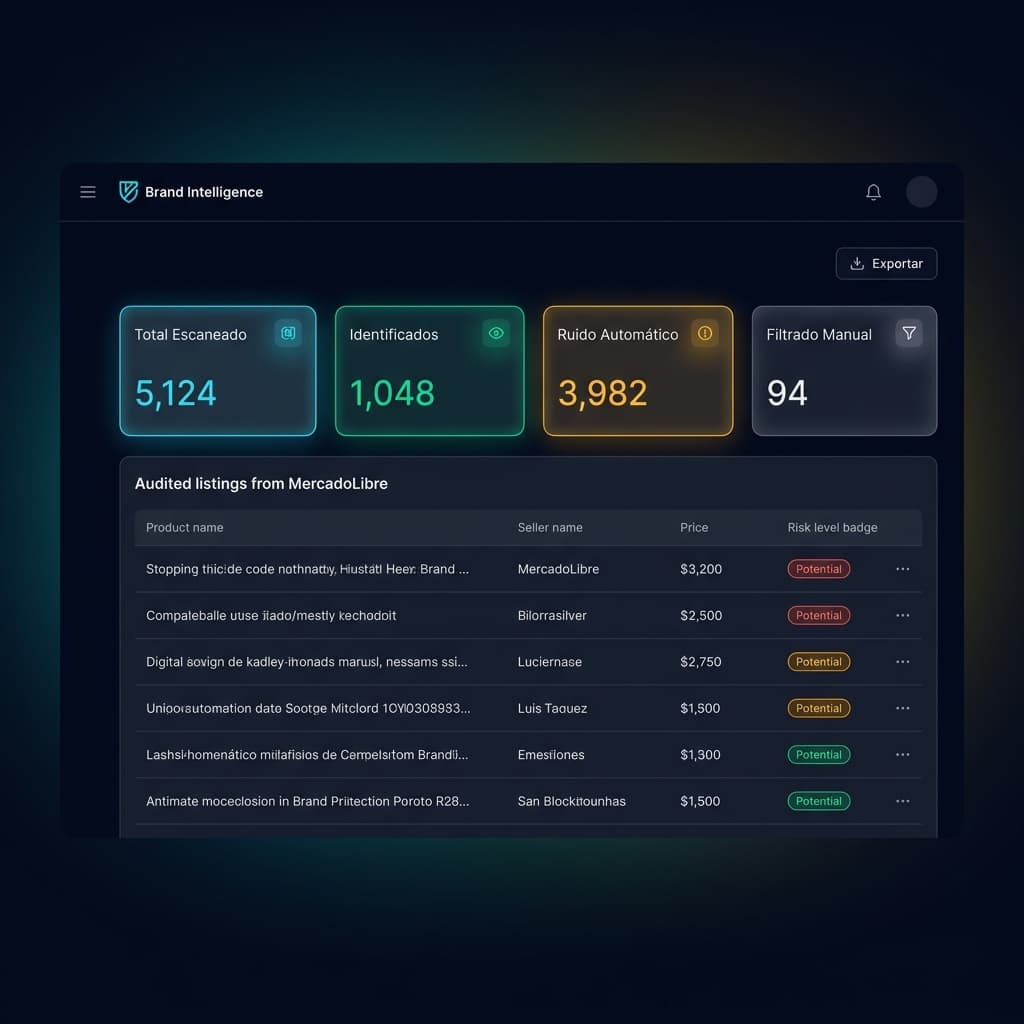The image size is (1024, 1024).
Task: Select the Identificados value 1,048
Action: pyautogui.click(x=392, y=393)
